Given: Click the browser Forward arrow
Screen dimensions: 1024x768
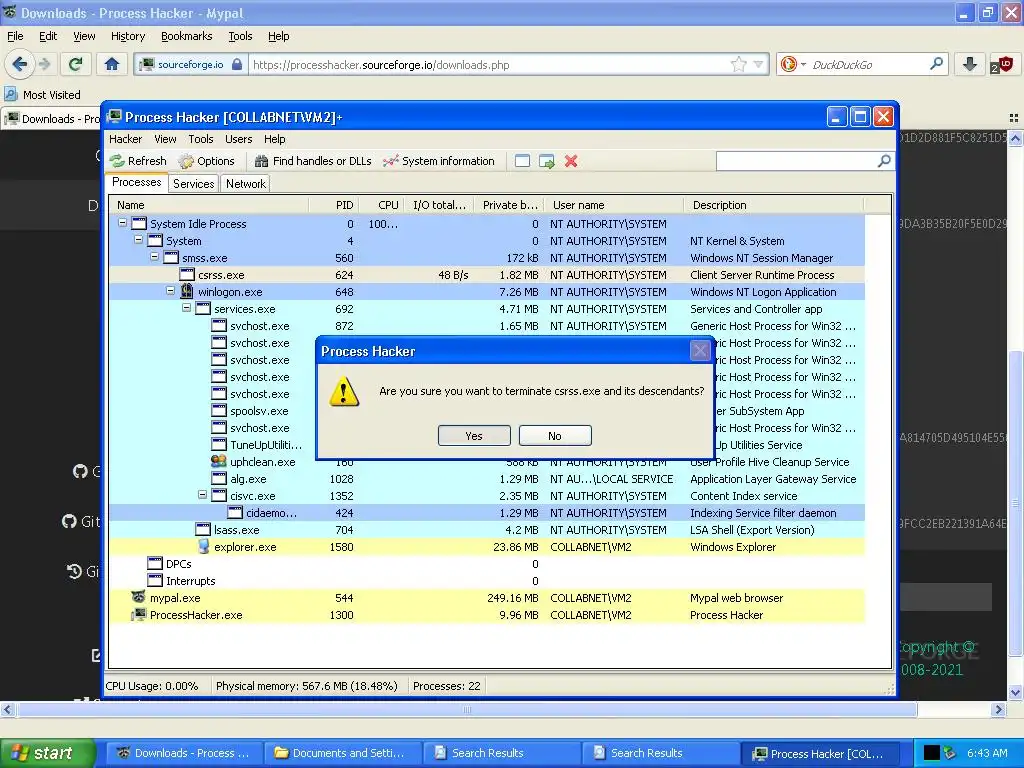Looking at the screenshot, I should click(x=44, y=64).
